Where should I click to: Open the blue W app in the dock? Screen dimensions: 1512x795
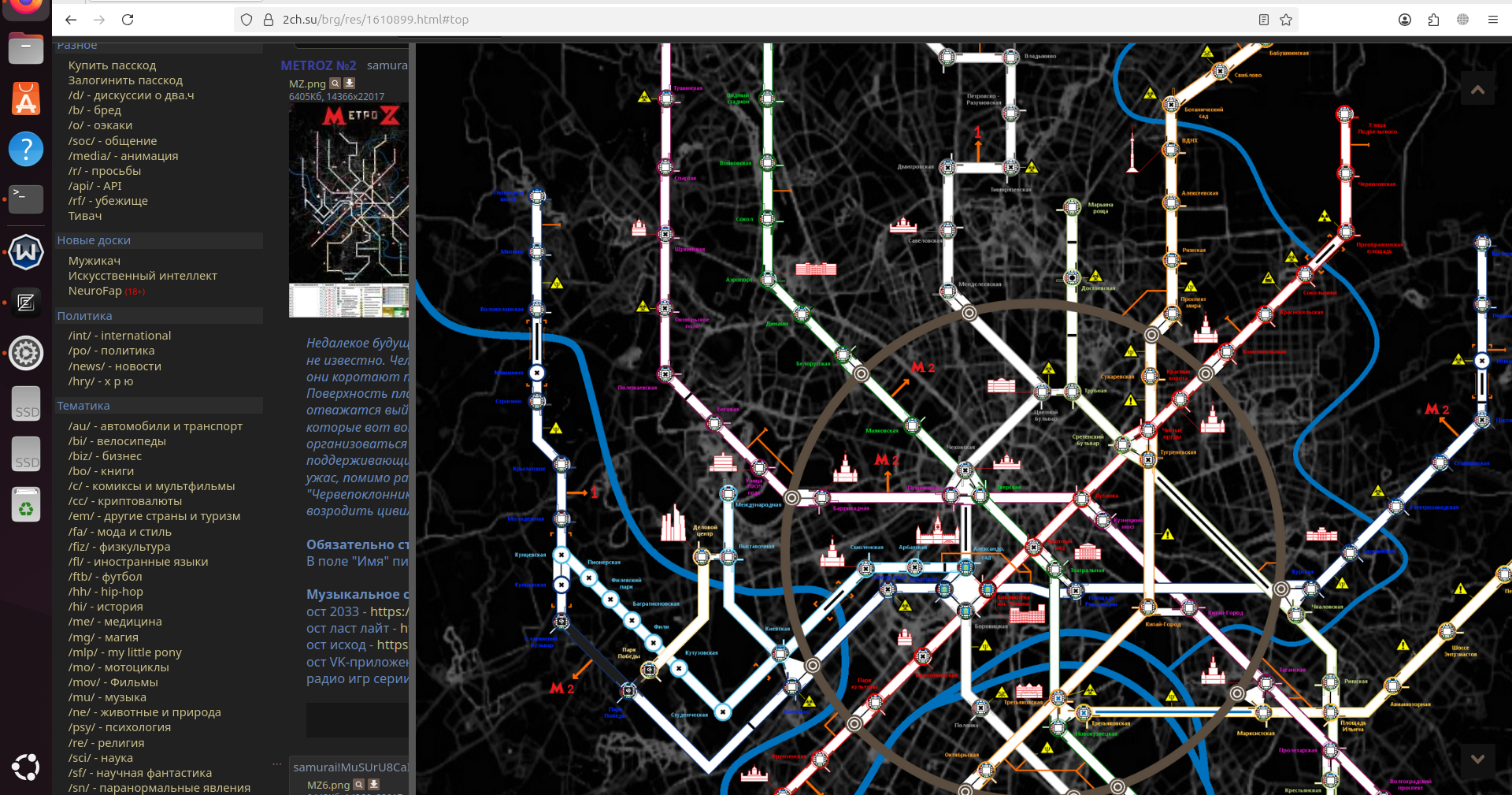26,252
